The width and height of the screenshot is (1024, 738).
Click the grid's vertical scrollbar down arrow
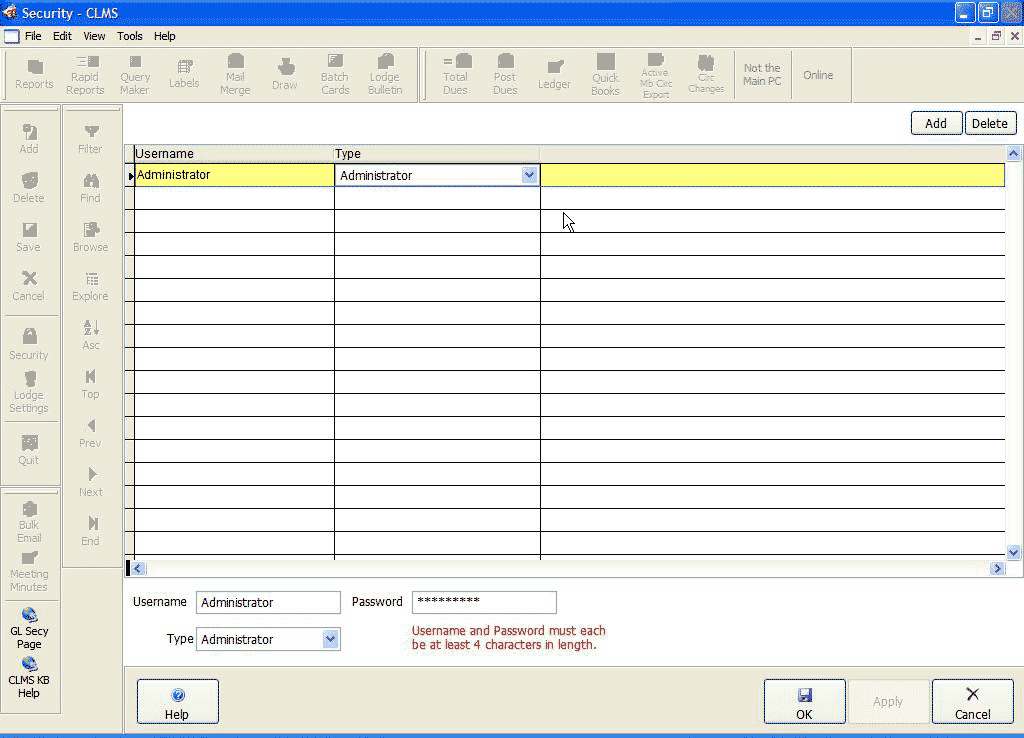[x=1013, y=551]
